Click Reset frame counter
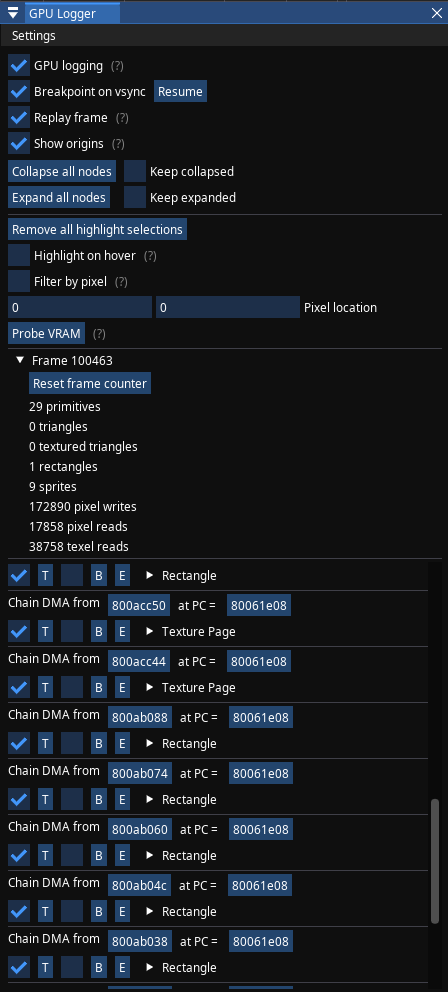The width and height of the screenshot is (448, 992). [90, 383]
